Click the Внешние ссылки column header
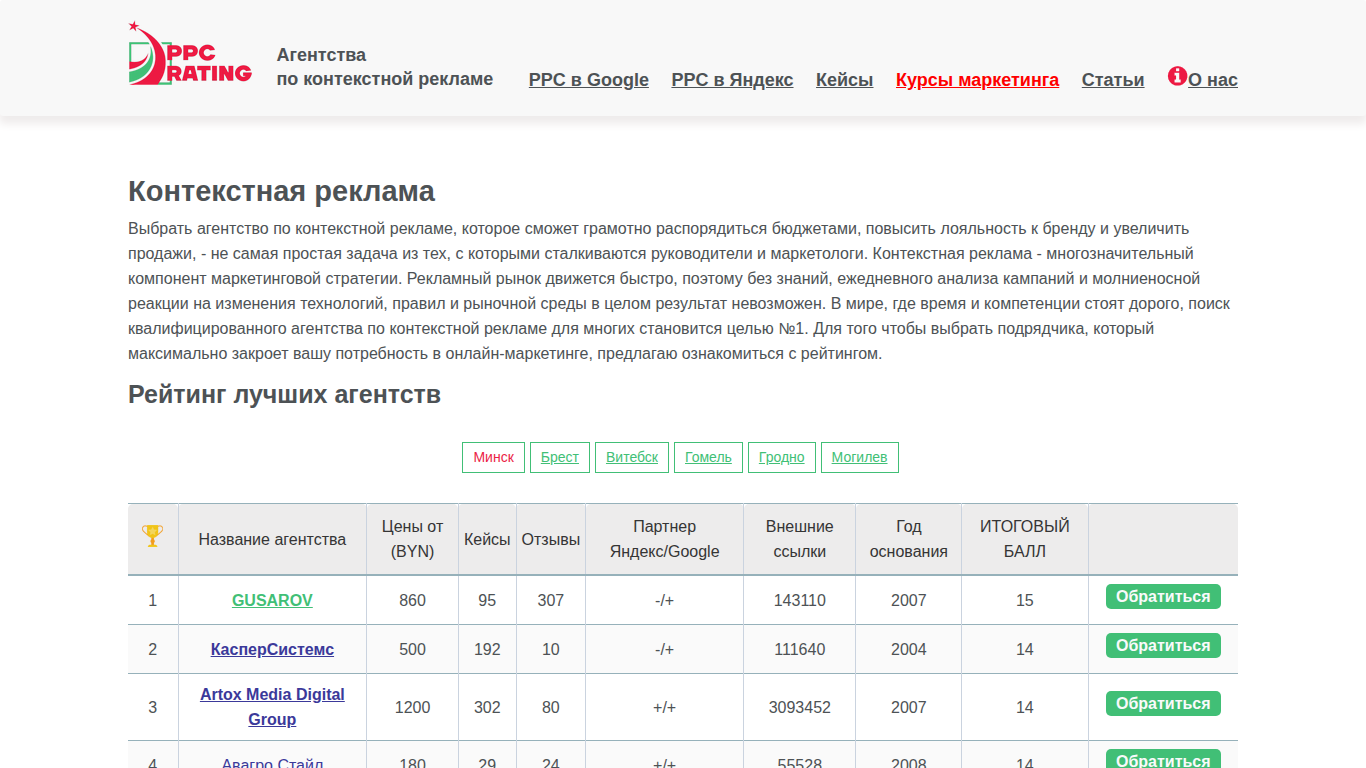This screenshot has width=1366, height=768. click(x=800, y=539)
